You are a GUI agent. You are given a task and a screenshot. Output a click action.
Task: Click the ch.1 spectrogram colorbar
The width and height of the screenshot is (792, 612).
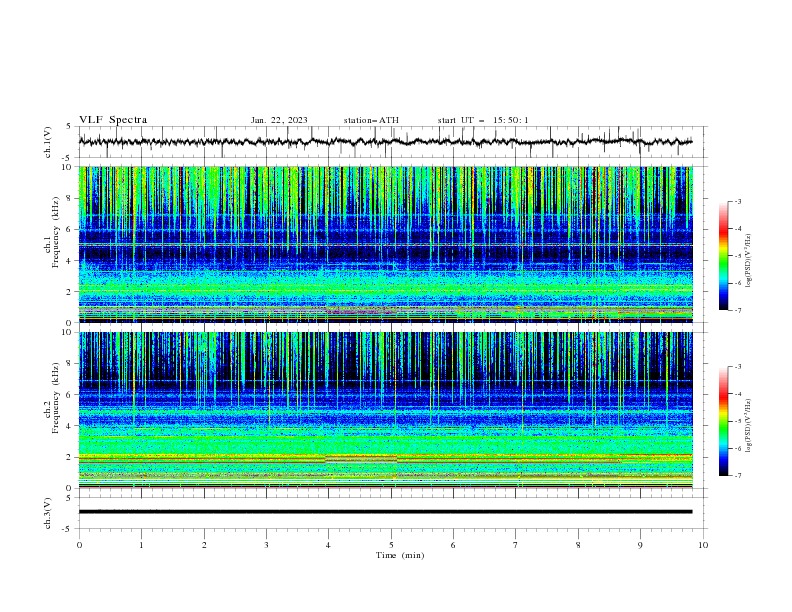pos(723,256)
